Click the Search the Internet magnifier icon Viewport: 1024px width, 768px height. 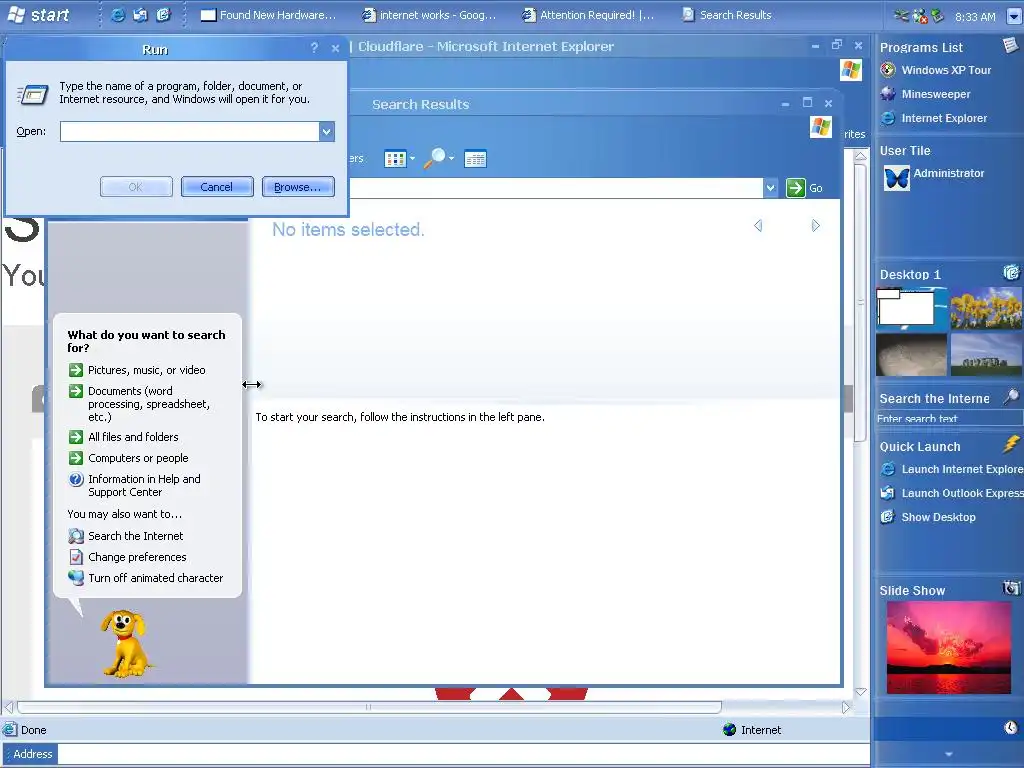click(x=1010, y=396)
